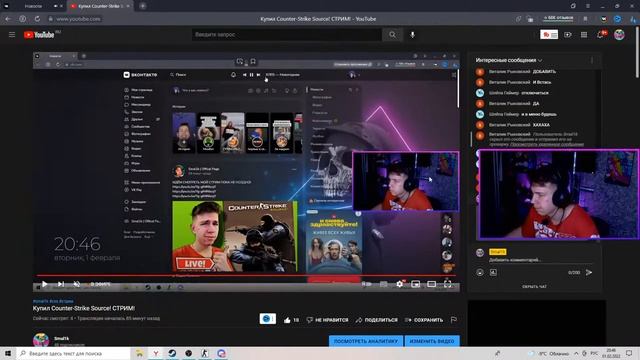Image resolution: width=640 pixels, height=360 pixels.
Task: Open the red-white icon left of create button
Action: (x=549, y=35)
